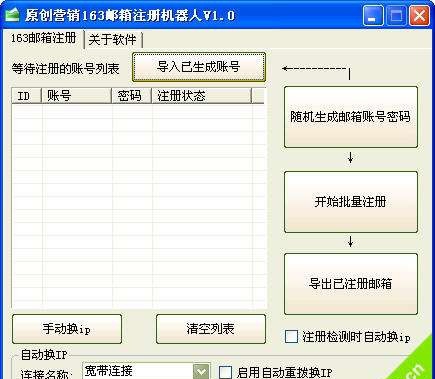Start batch registration with 开始批量注册
Image resolution: width=435 pixels, height=379 pixels.
point(351,202)
